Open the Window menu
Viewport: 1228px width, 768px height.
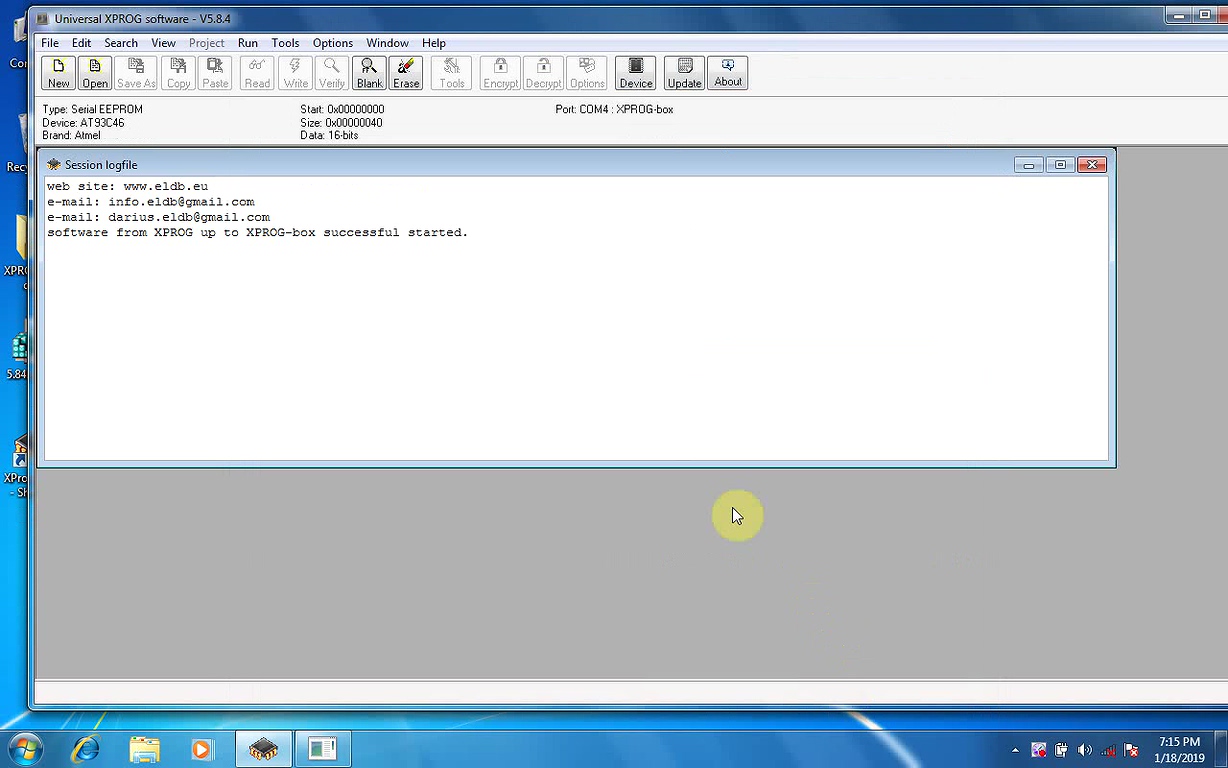click(x=387, y=43)
